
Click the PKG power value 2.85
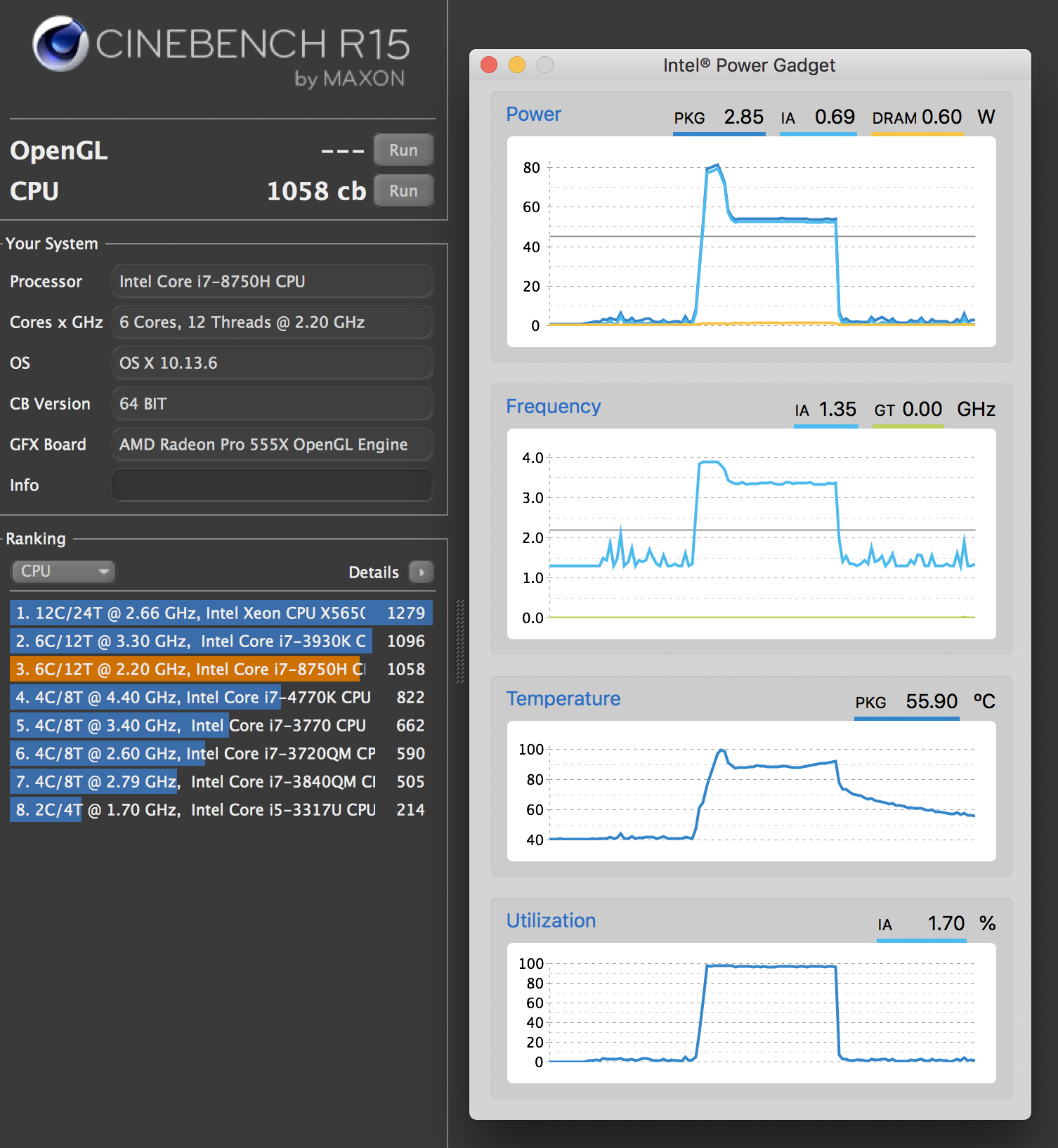tap(743, 117)
